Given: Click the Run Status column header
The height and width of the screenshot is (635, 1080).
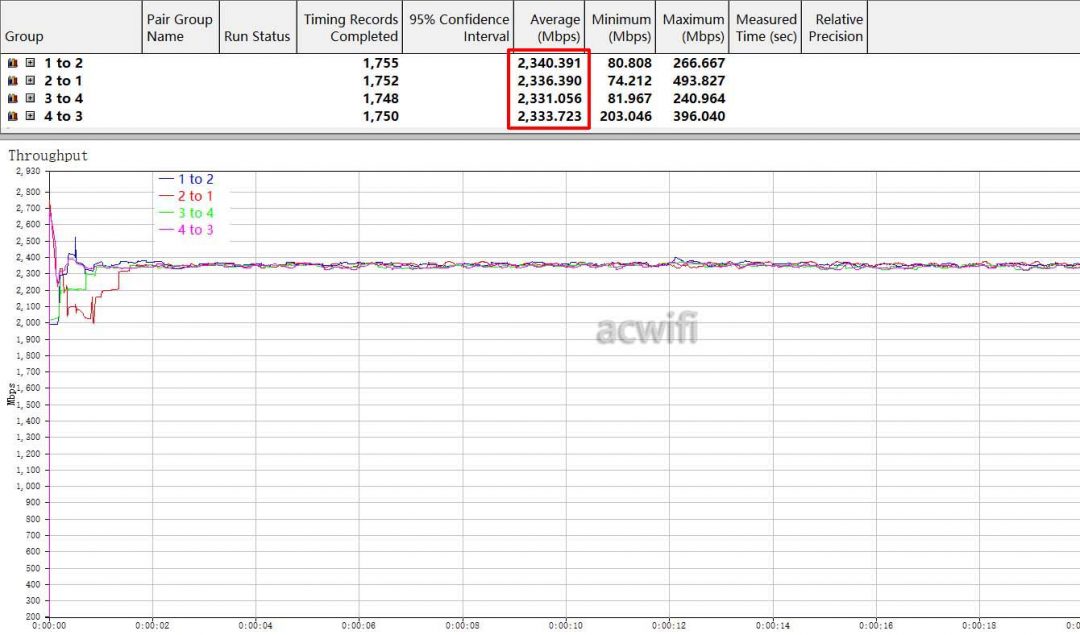Looking at the screenshot, I should point(257,36).
